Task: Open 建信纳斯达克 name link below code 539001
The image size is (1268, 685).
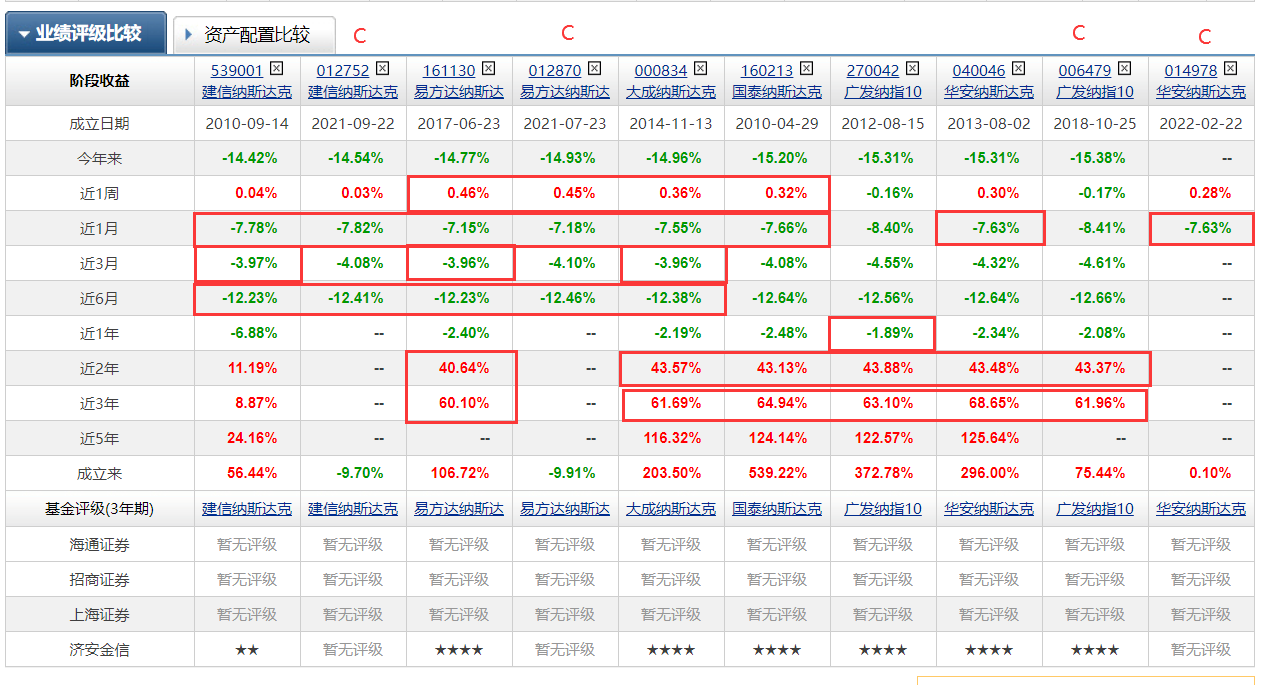Action: coord(247,92)
